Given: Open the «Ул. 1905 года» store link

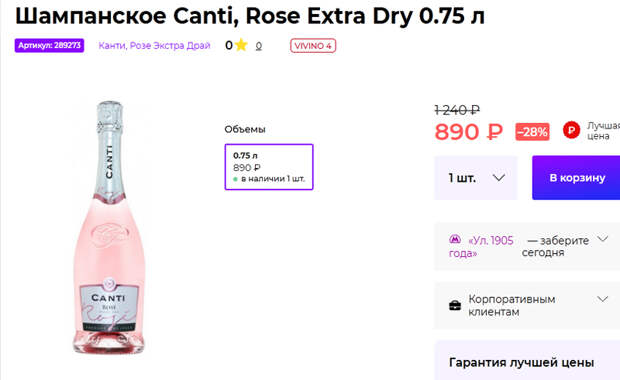Looking at the screenshot, I should [481, 246].
